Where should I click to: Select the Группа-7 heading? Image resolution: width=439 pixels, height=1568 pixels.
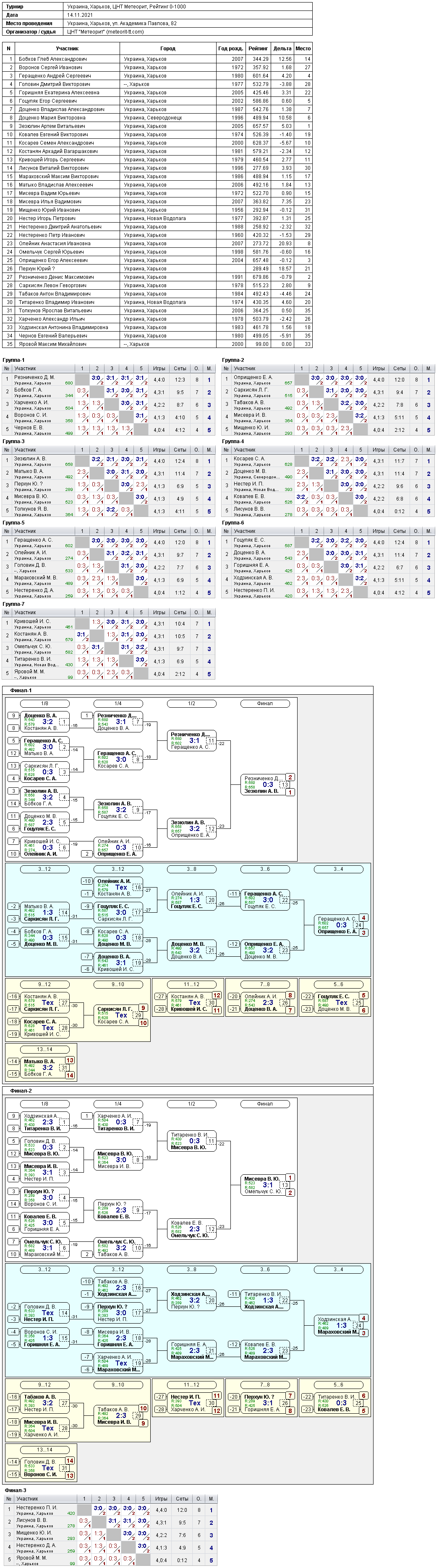(x=14, y=604)
